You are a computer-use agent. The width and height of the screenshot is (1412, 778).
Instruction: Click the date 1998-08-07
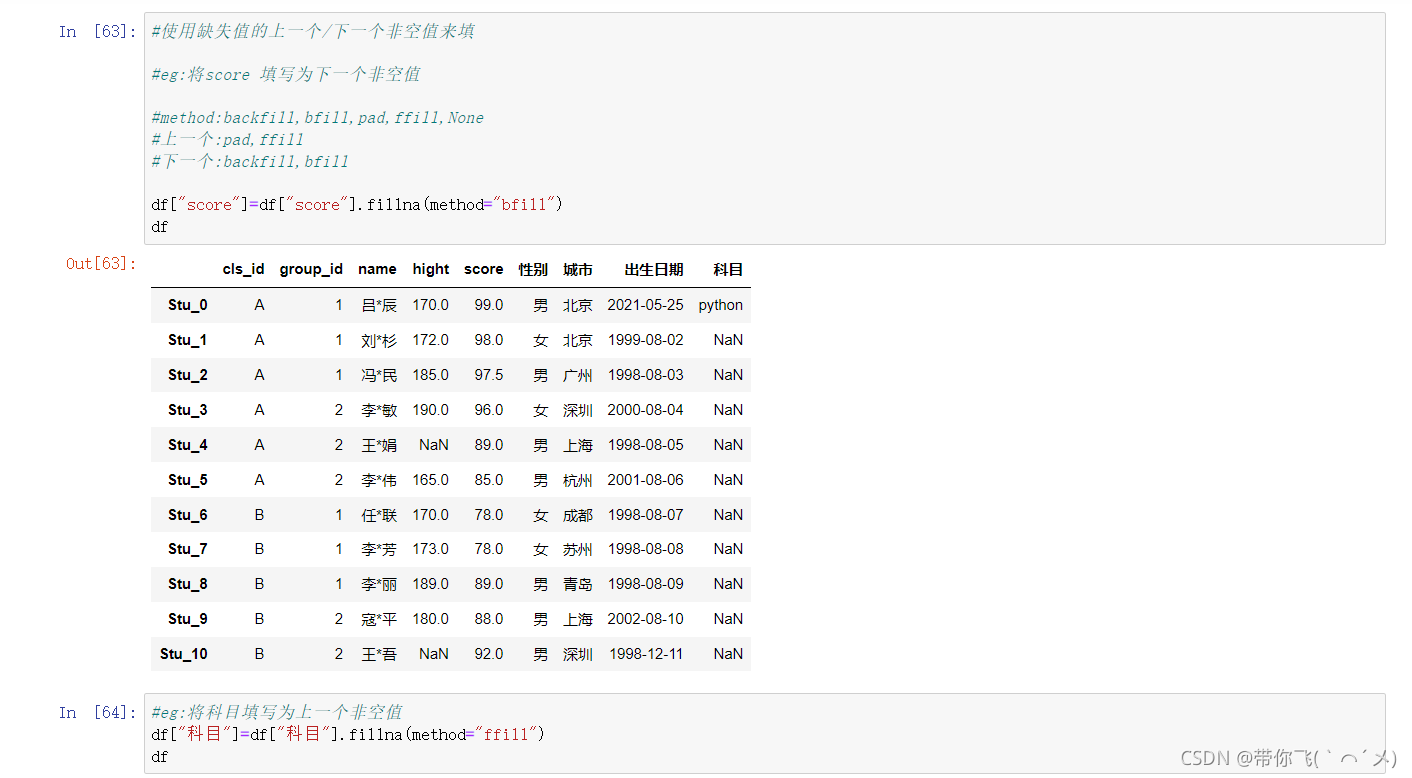coord(646,515)
